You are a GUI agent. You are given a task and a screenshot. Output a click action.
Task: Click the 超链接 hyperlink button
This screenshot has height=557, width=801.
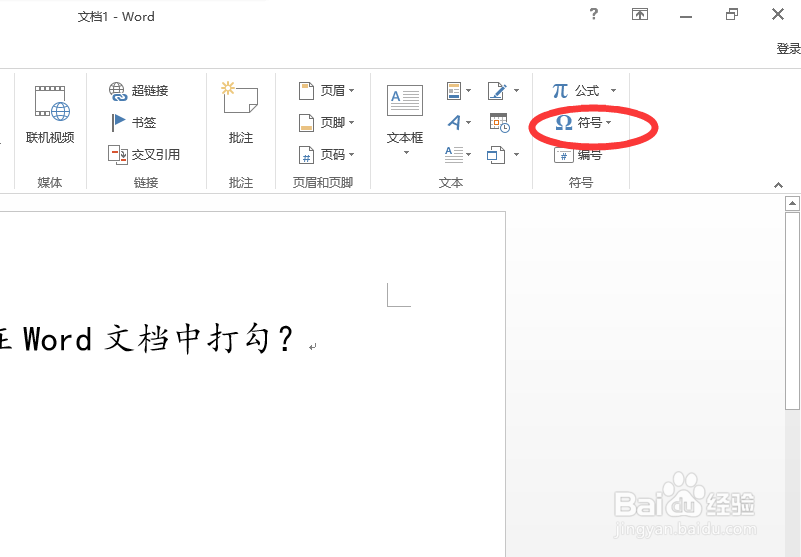(138, 91)
